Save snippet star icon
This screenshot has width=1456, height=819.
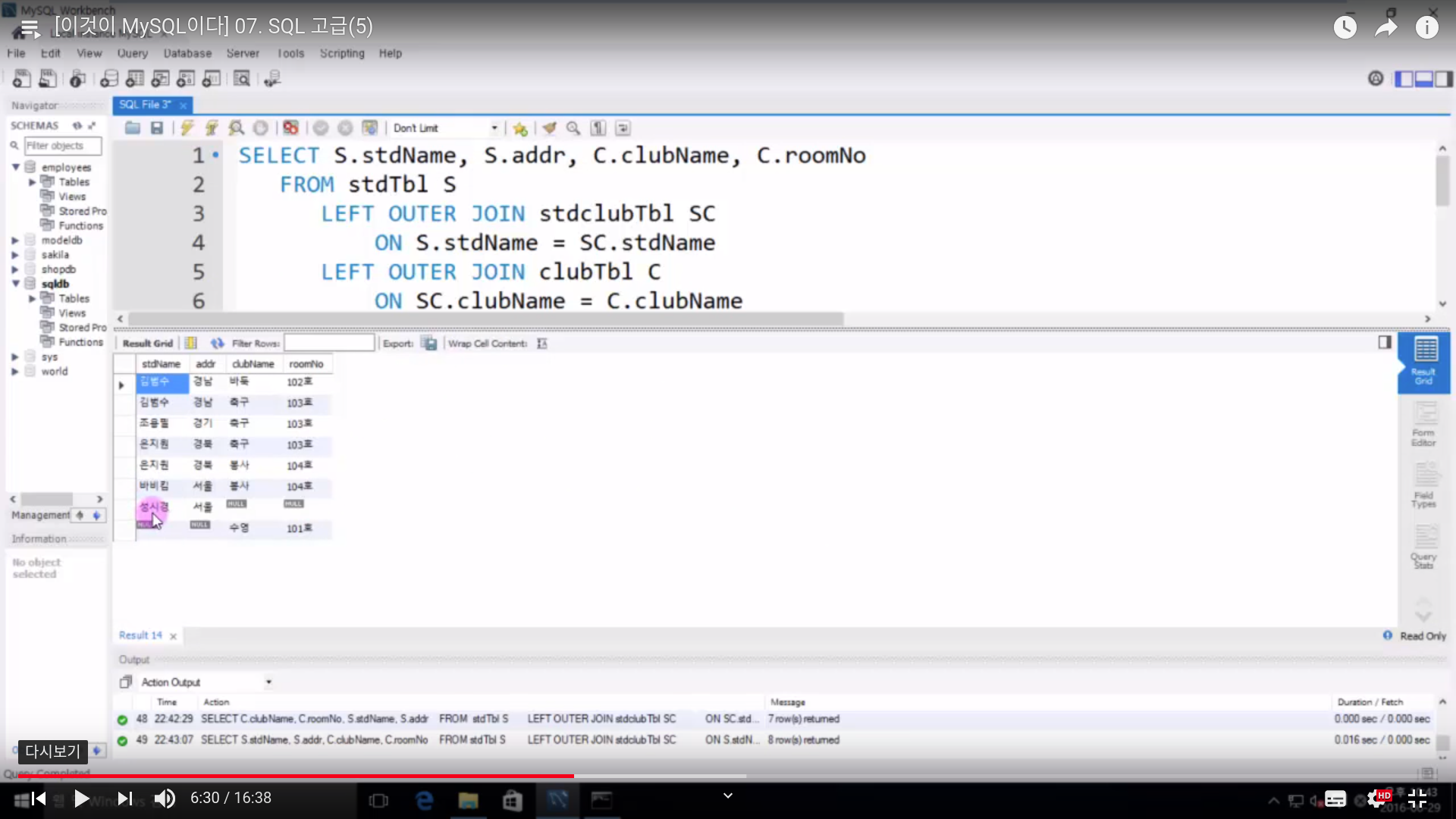pos(520,128)
